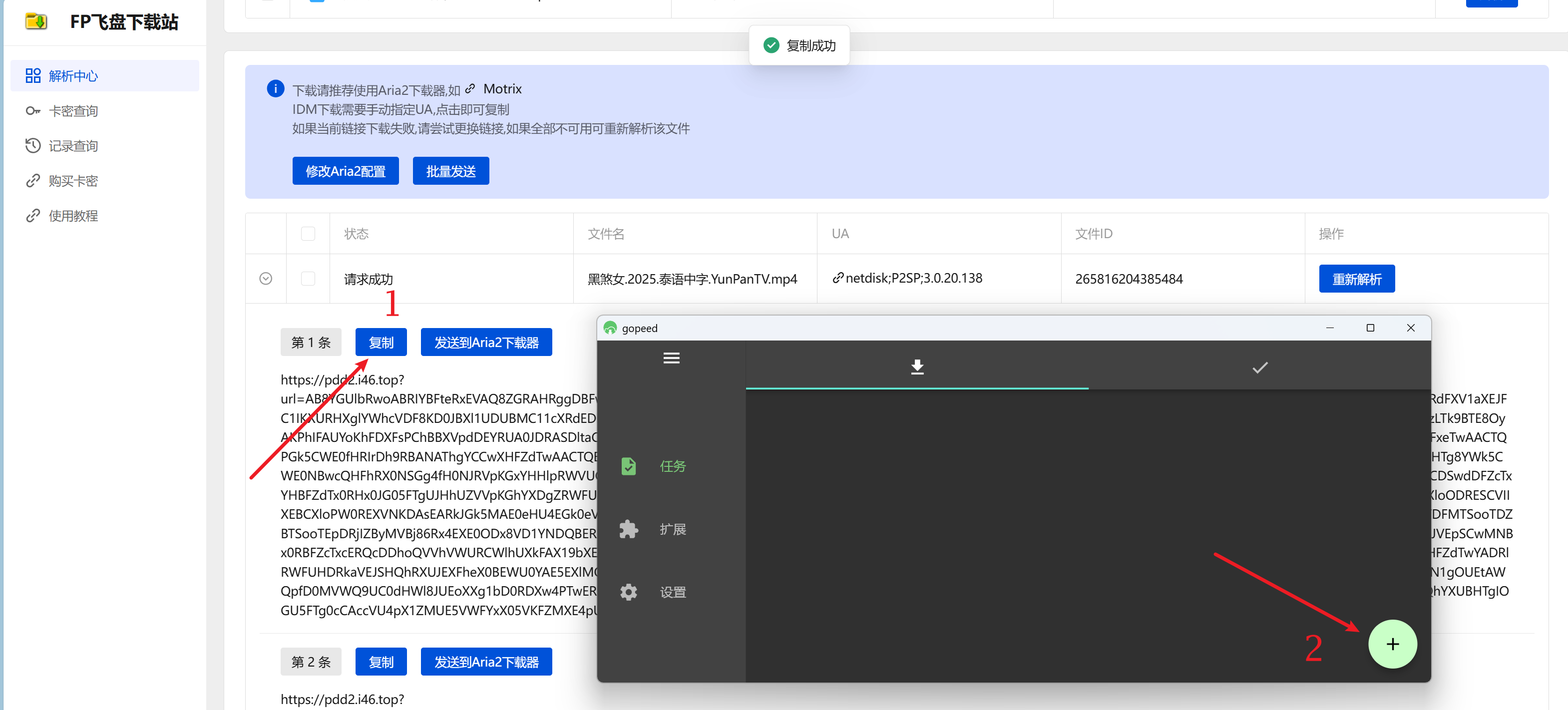The image size is (1568, 710).
Task: Send 第 1 条 to Aria2 downloader
Action: pos(486,342)
